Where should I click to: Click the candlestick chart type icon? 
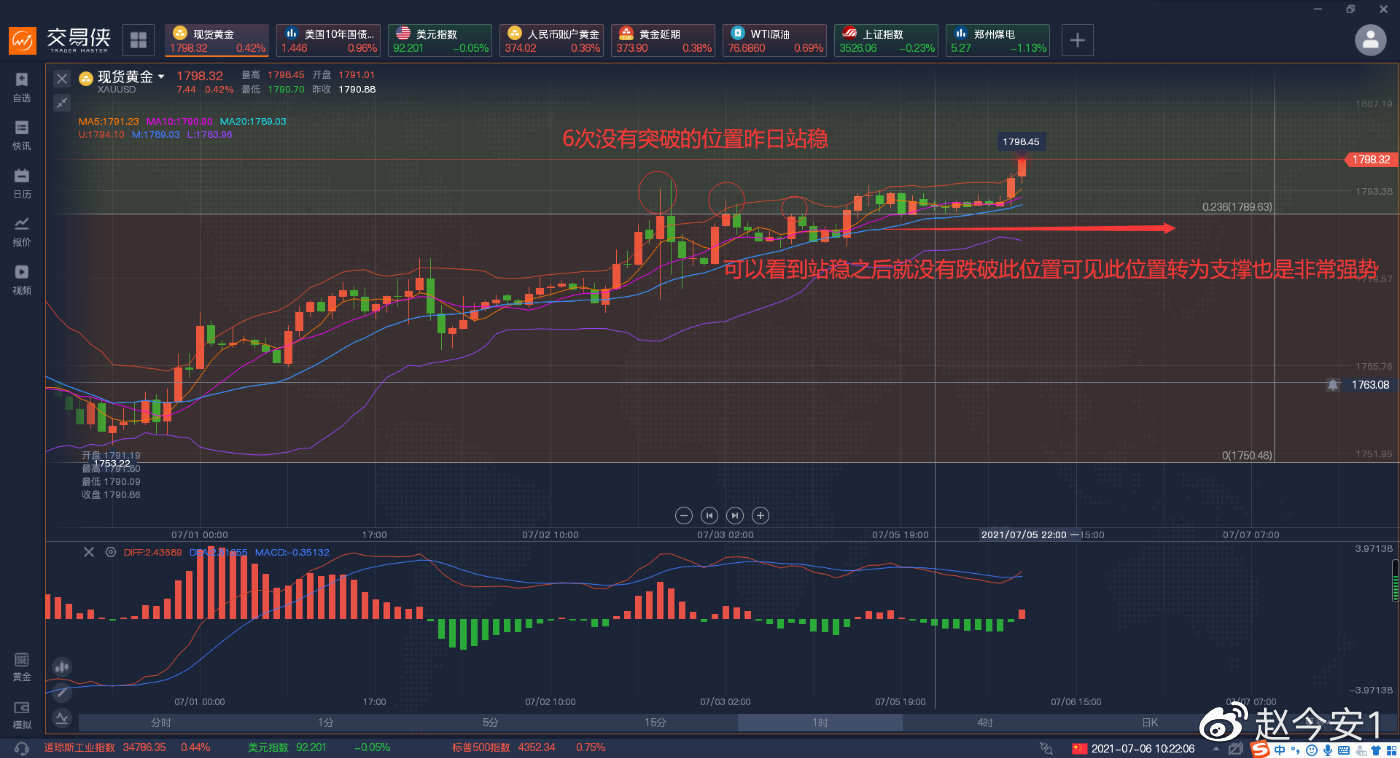click(62, 666)
